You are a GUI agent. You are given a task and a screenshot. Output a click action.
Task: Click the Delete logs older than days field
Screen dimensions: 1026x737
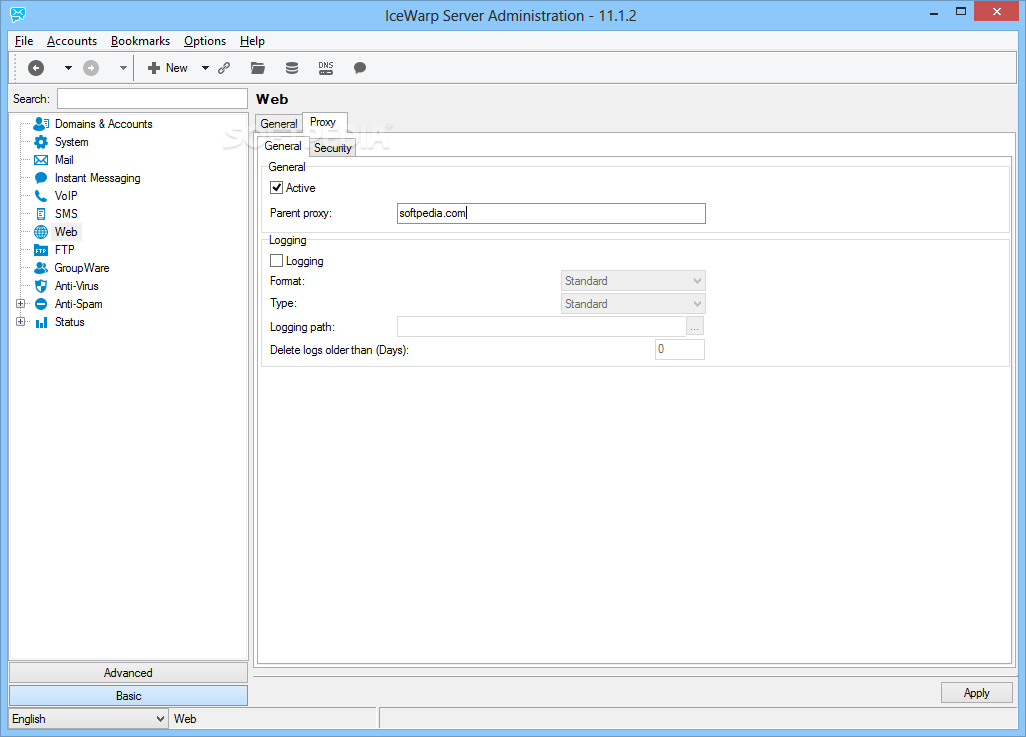tap(680, 350)
